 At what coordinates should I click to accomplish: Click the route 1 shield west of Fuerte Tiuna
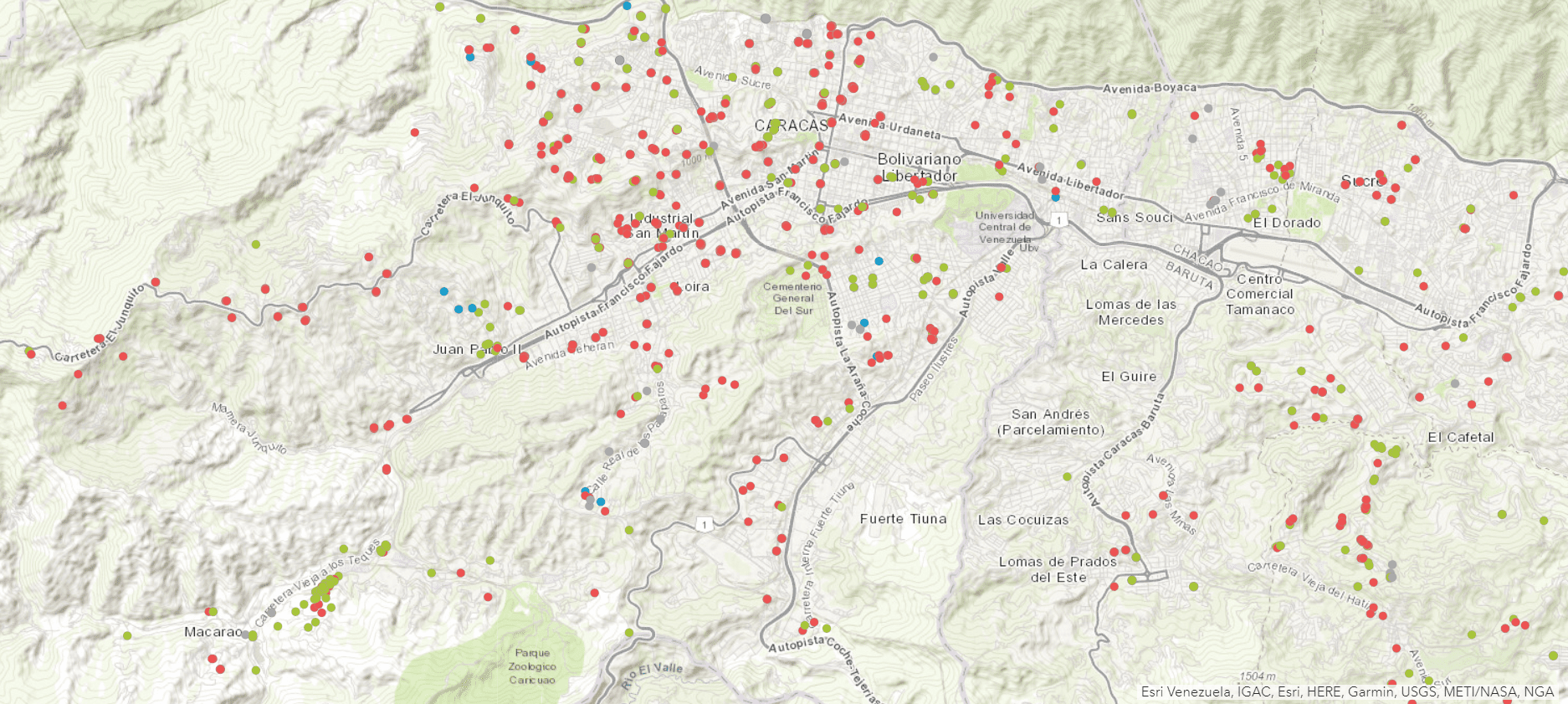coord(705,524)
